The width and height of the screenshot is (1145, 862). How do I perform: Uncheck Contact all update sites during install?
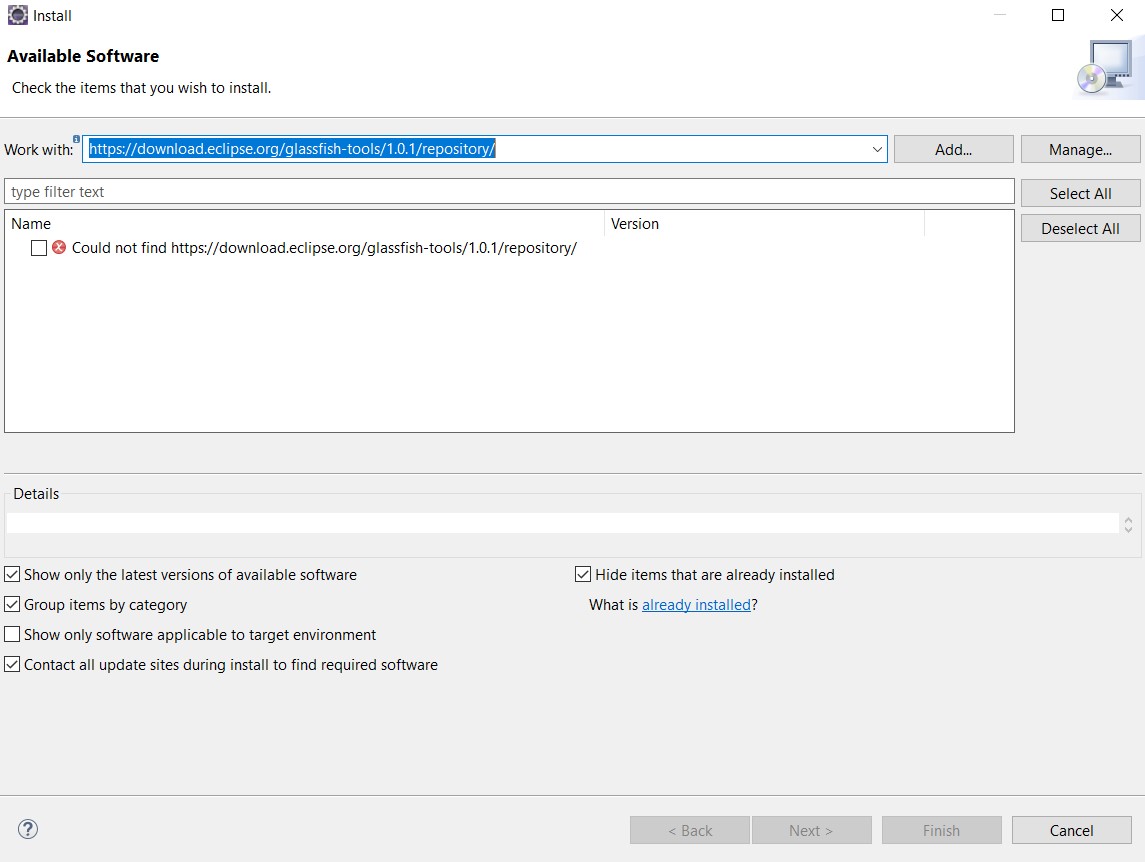(12, 664)
